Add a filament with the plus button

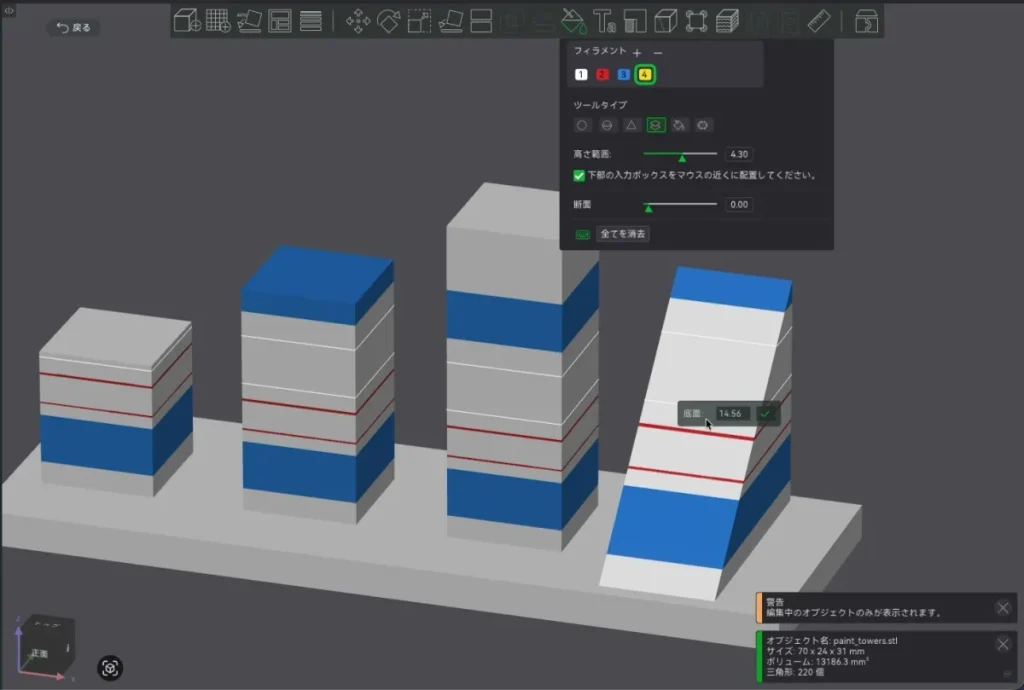637,52
